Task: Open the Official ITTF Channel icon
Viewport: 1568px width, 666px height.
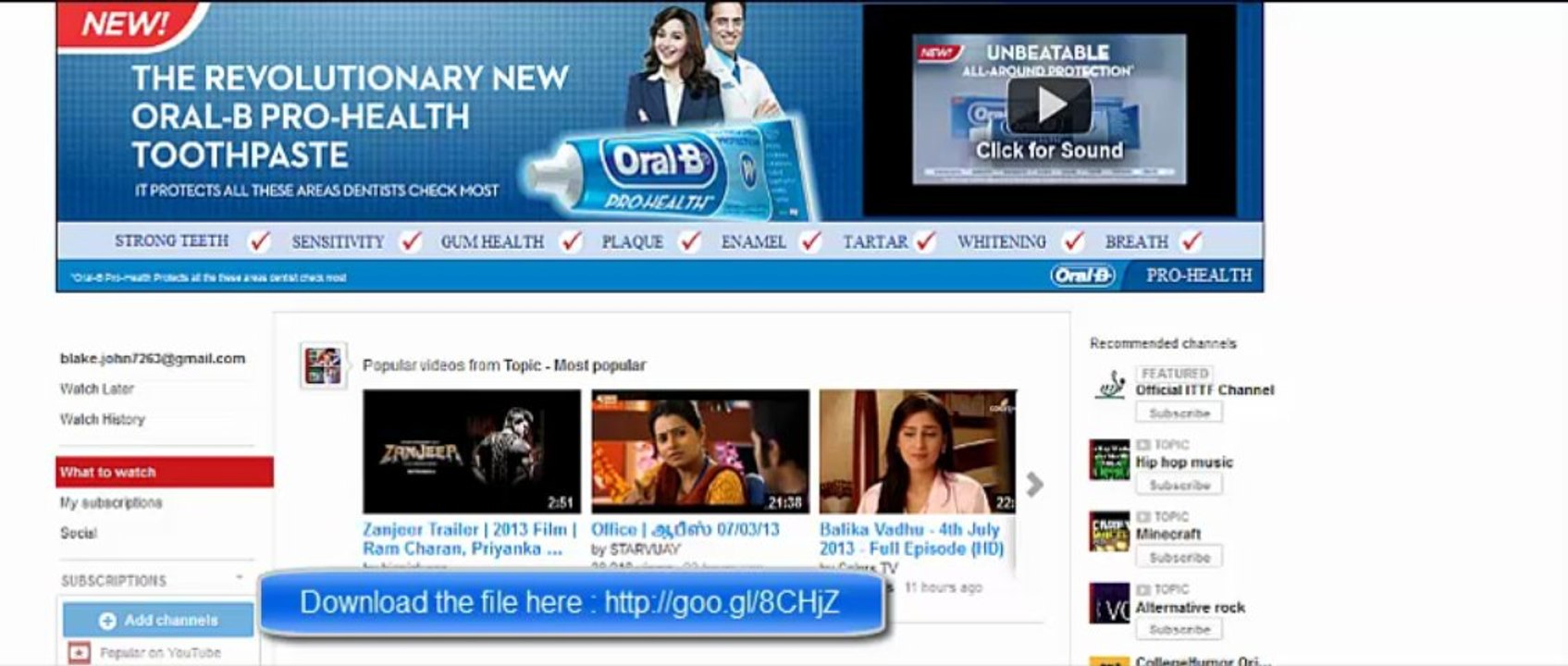Action: pos(1109,386)
